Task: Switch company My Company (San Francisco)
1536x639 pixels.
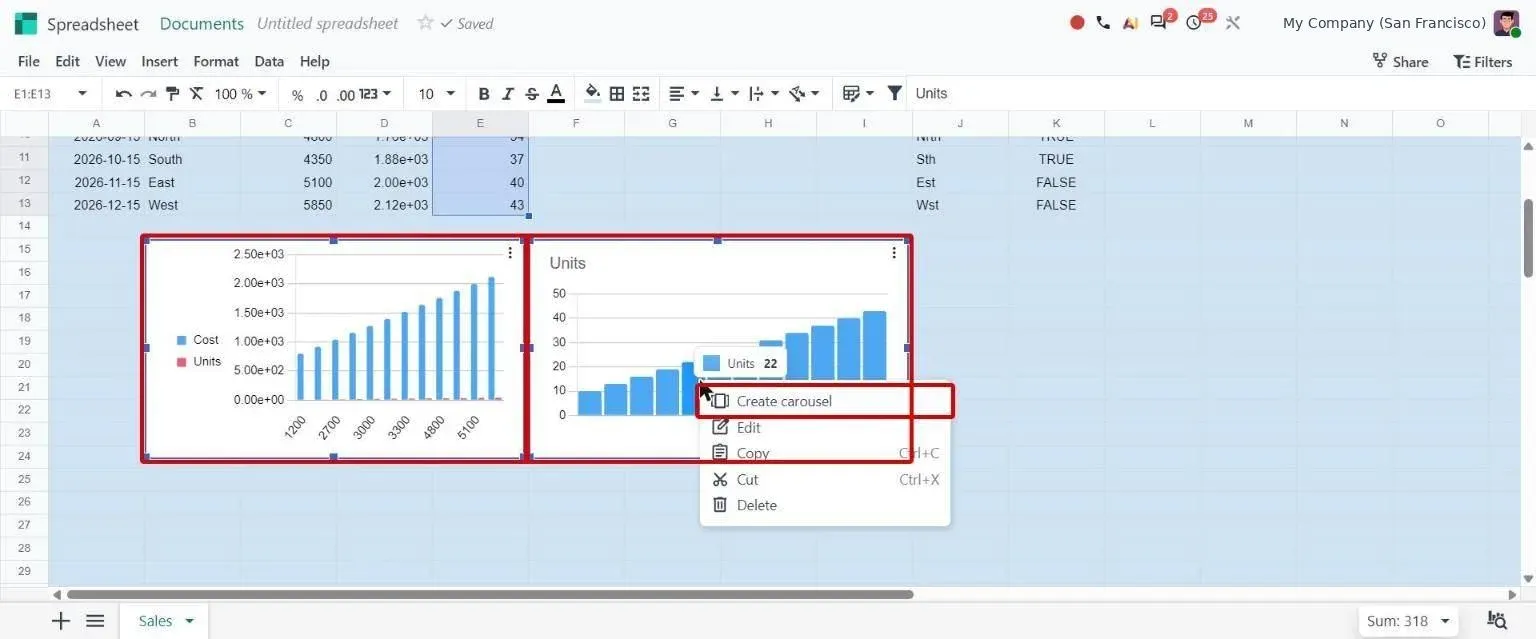Action: tap(1384, 23)
